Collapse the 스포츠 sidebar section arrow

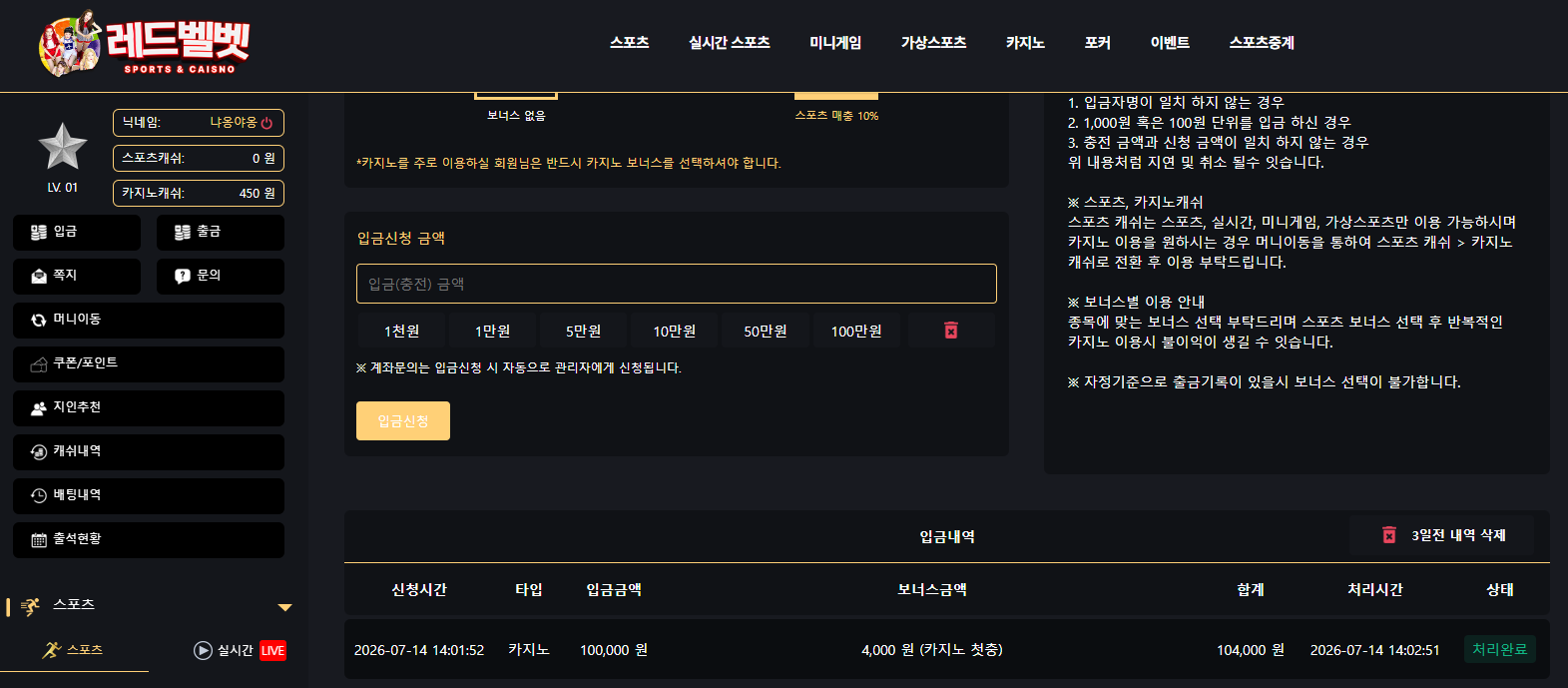tap(285, 607)
